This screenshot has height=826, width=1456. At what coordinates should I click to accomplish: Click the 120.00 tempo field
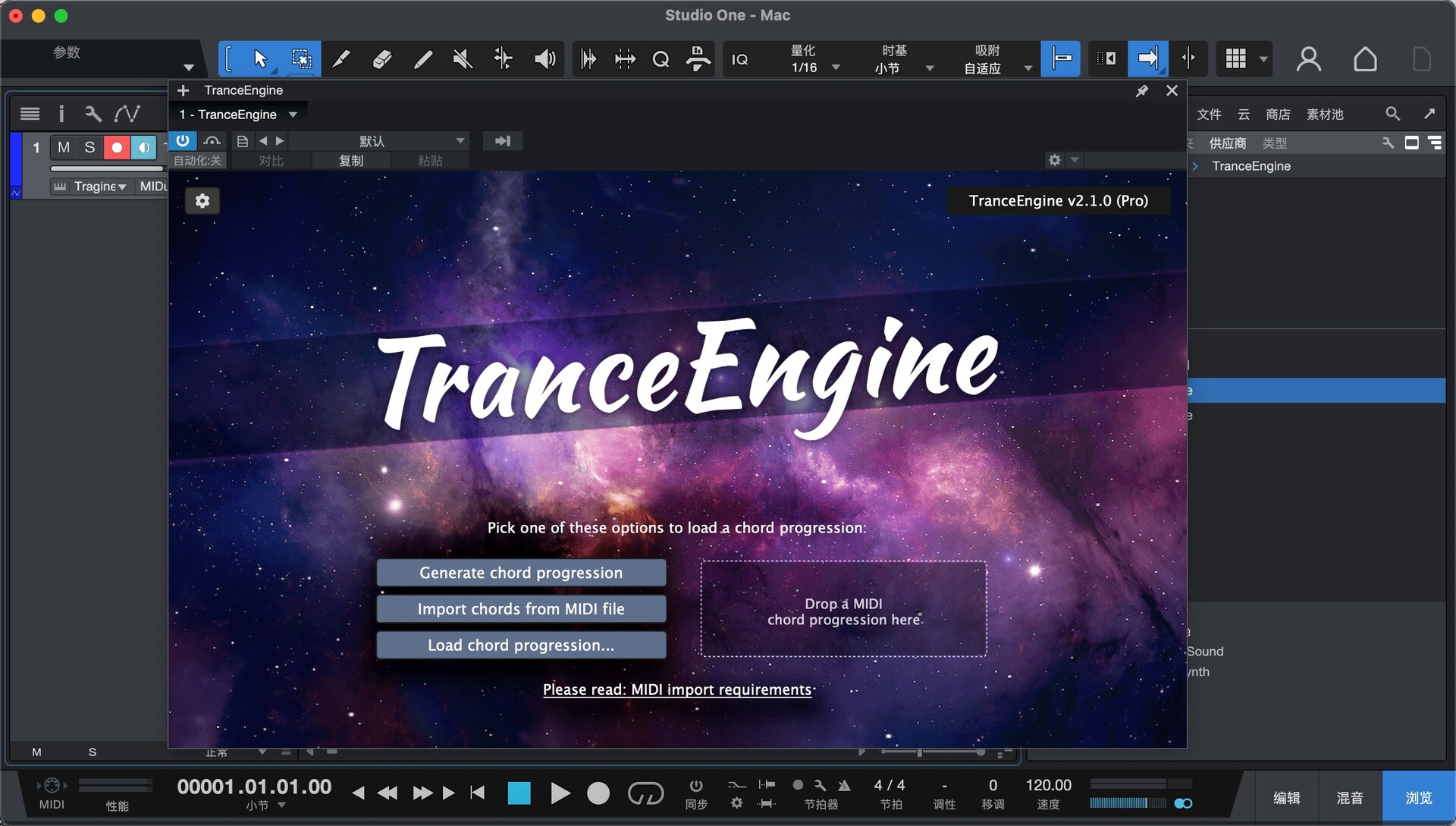coord(1049,786)
